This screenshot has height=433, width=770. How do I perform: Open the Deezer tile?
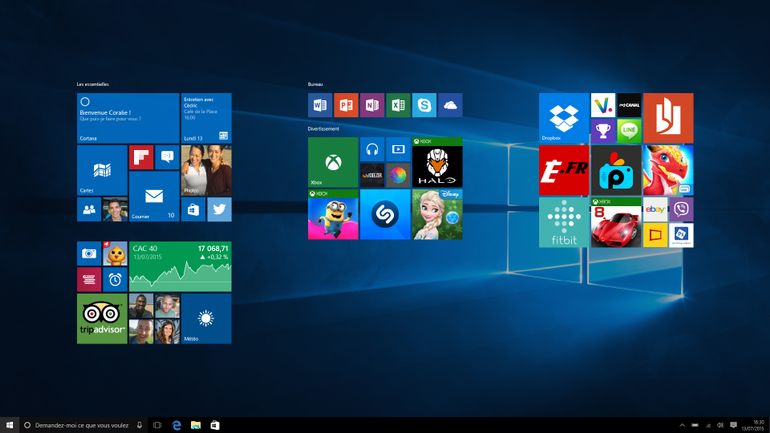[372, 175]
